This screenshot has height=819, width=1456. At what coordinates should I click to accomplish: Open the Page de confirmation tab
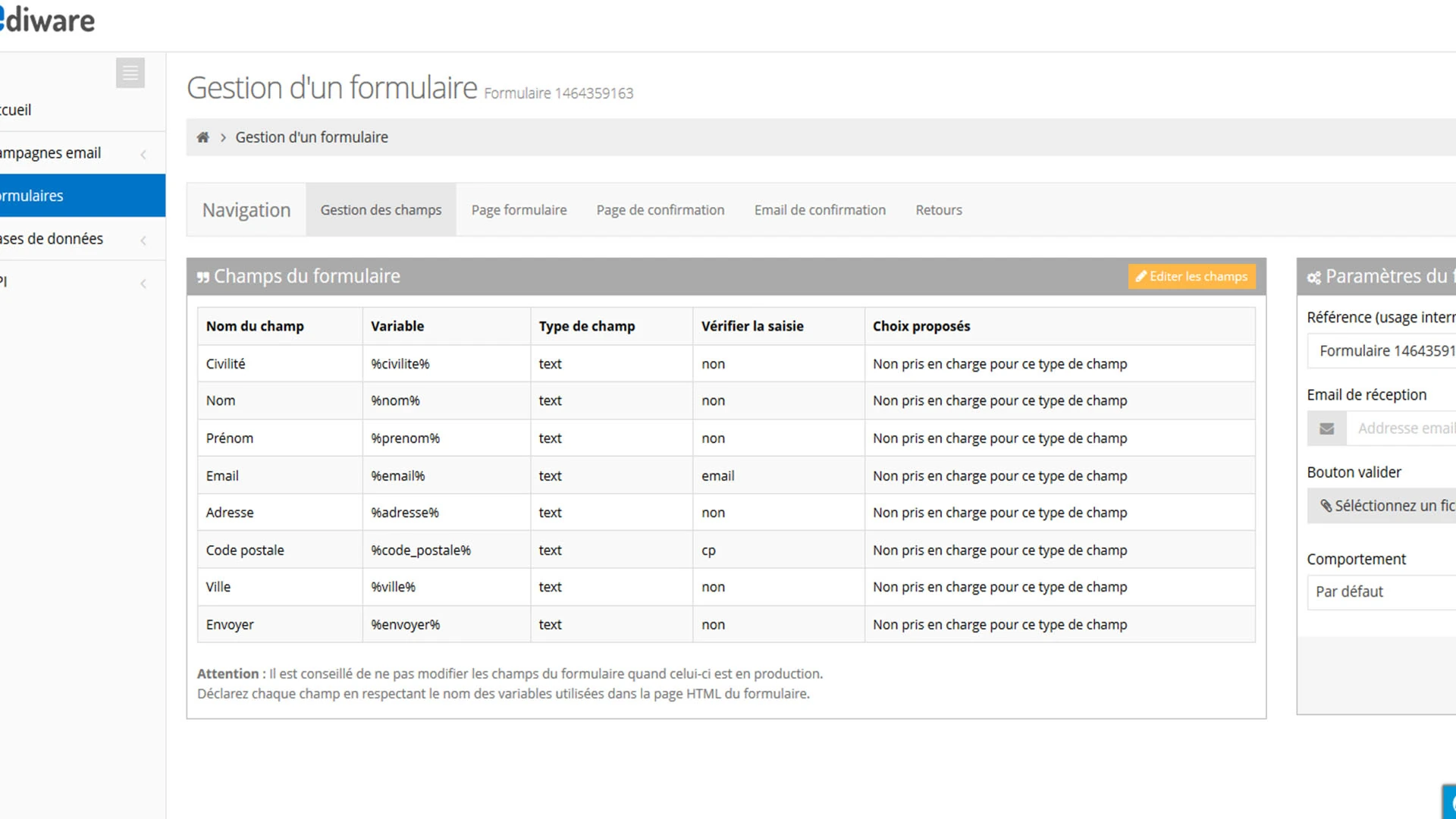pos(660,210)
